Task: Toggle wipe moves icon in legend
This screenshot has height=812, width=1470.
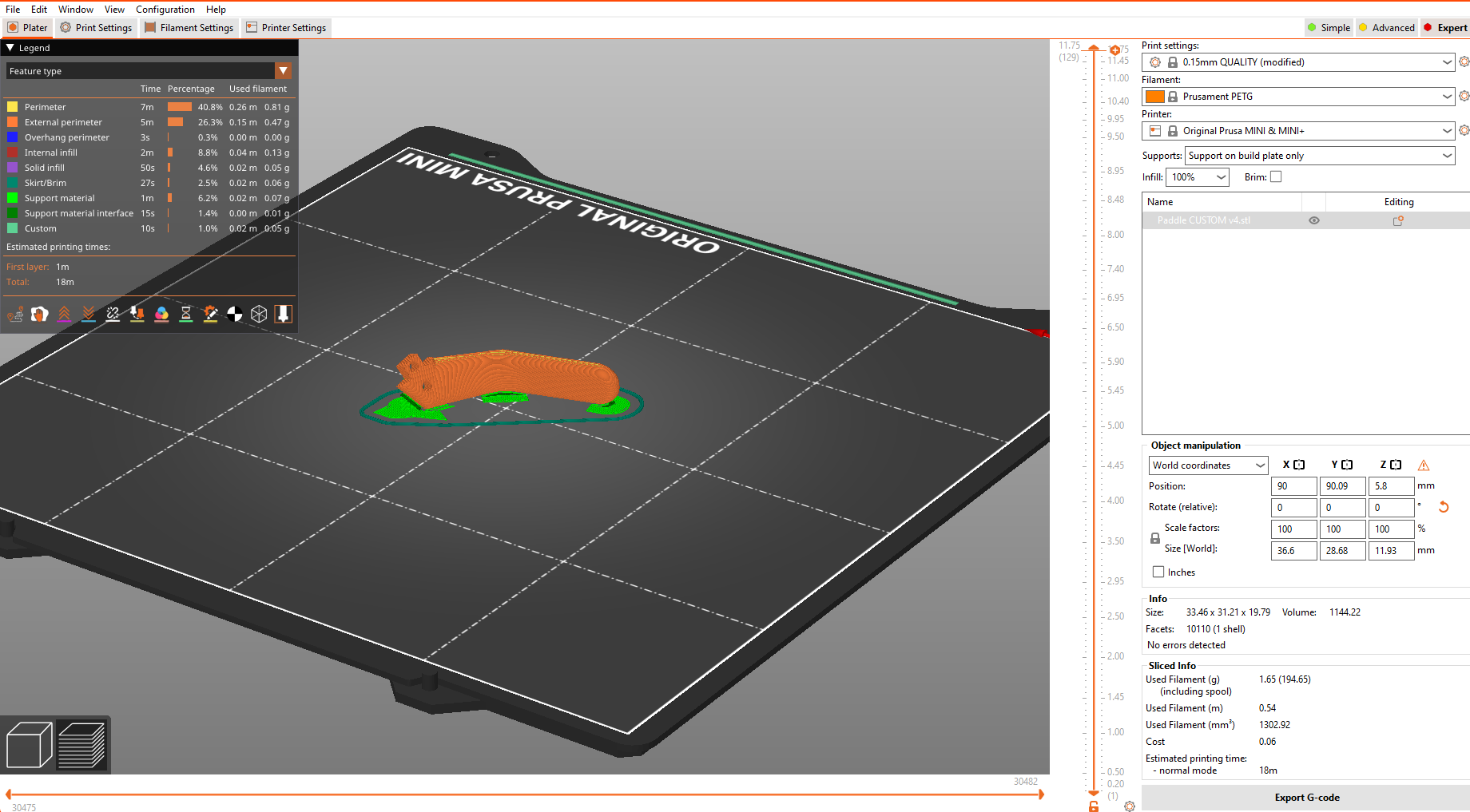Action: point(40,315)
